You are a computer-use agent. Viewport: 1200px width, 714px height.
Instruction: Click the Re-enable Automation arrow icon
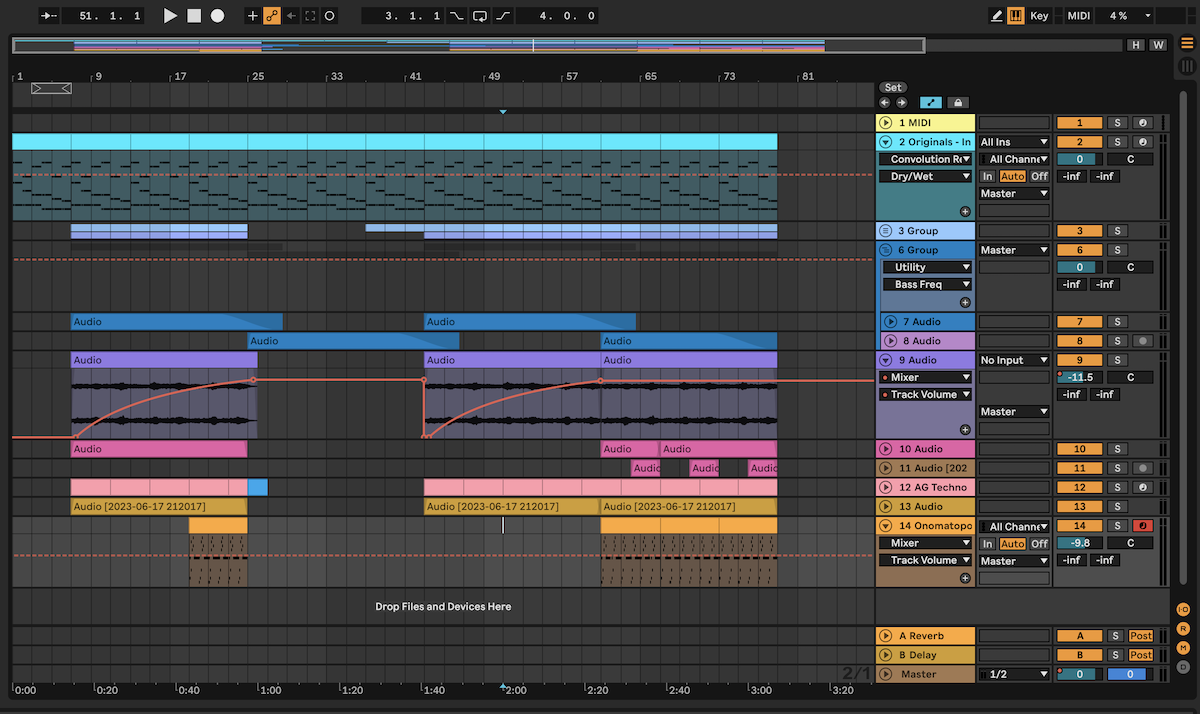pyautogui.click(x=291, y=16)
